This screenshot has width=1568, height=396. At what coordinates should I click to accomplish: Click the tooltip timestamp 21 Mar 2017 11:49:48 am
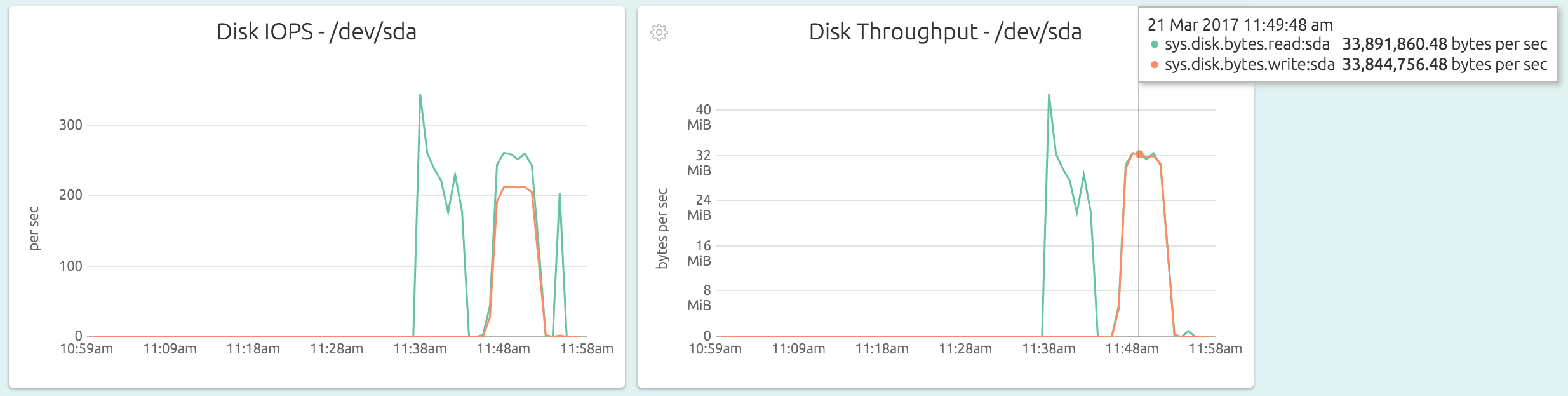(x=1240, y=25)
